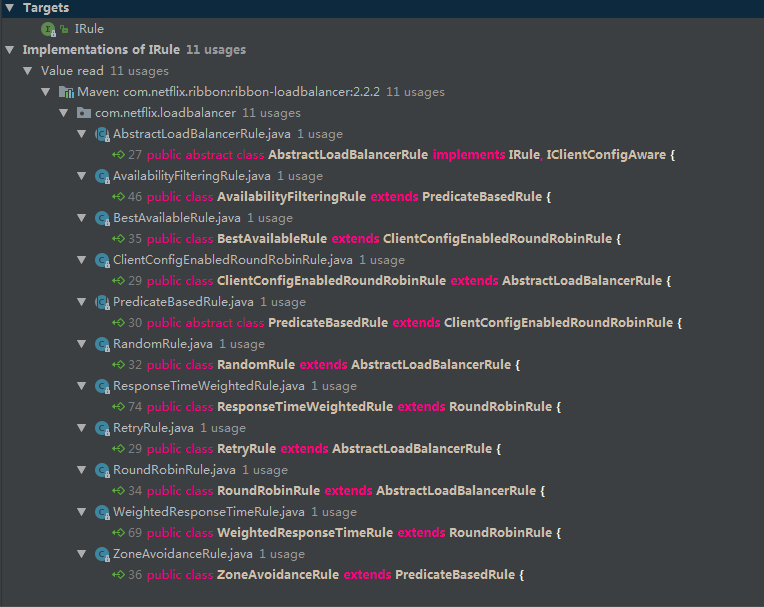Collapse the Targets section arrow
764x607 pixels.
(10, 7)
